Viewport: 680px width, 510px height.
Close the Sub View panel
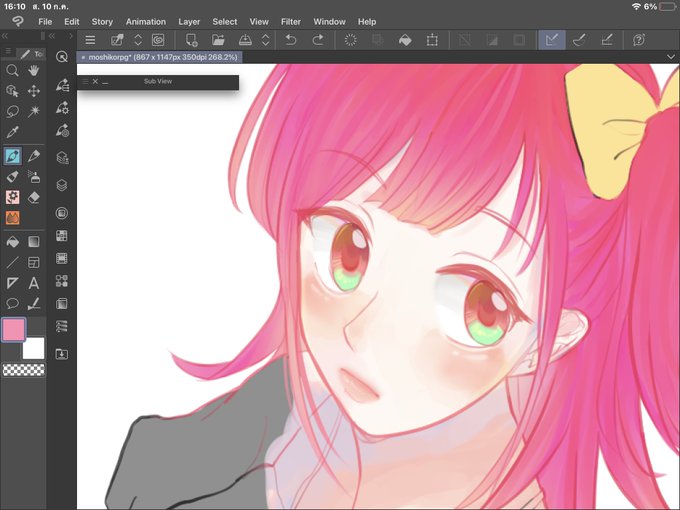95,81
